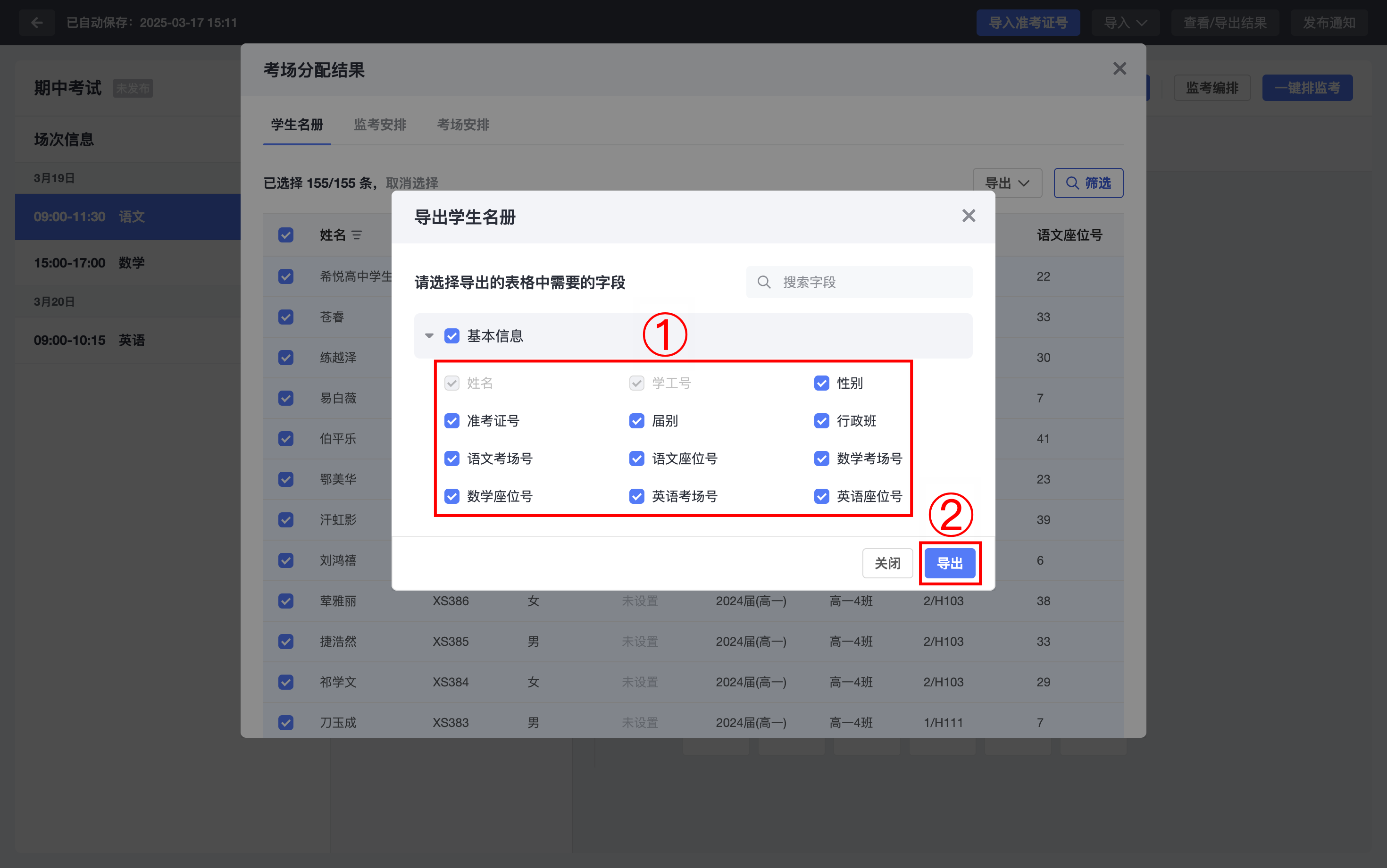Focus the 搜索字段 search input

coord(860,282)
